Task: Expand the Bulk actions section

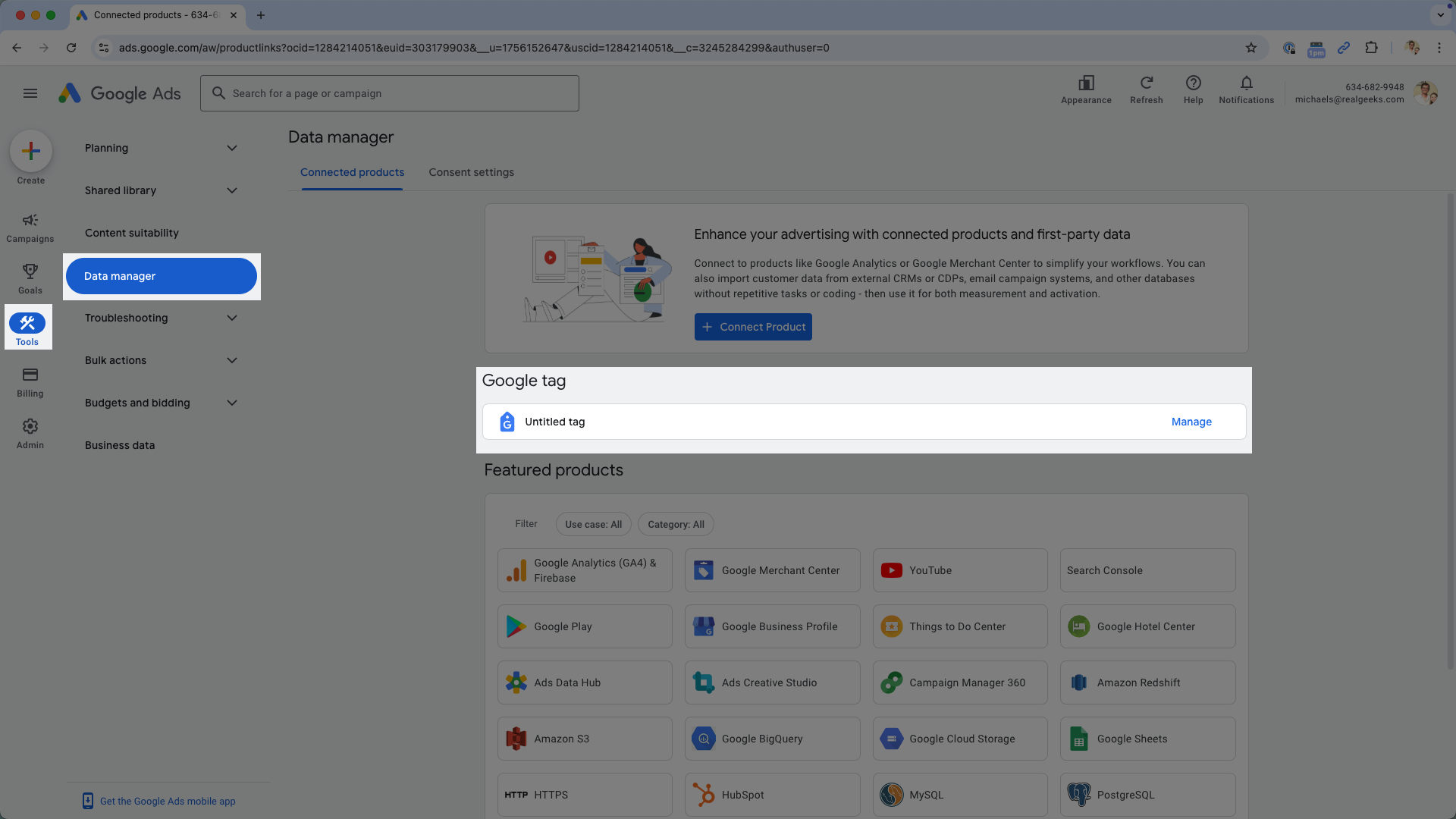Action: coord(162,360)
